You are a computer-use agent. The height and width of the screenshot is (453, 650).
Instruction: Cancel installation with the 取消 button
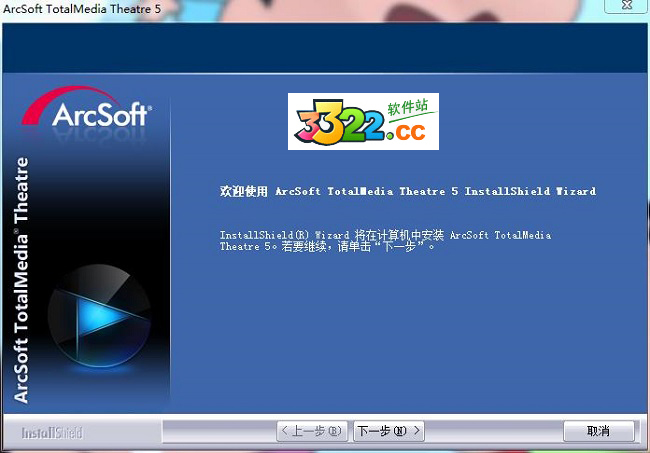click(x=599, y=431)
